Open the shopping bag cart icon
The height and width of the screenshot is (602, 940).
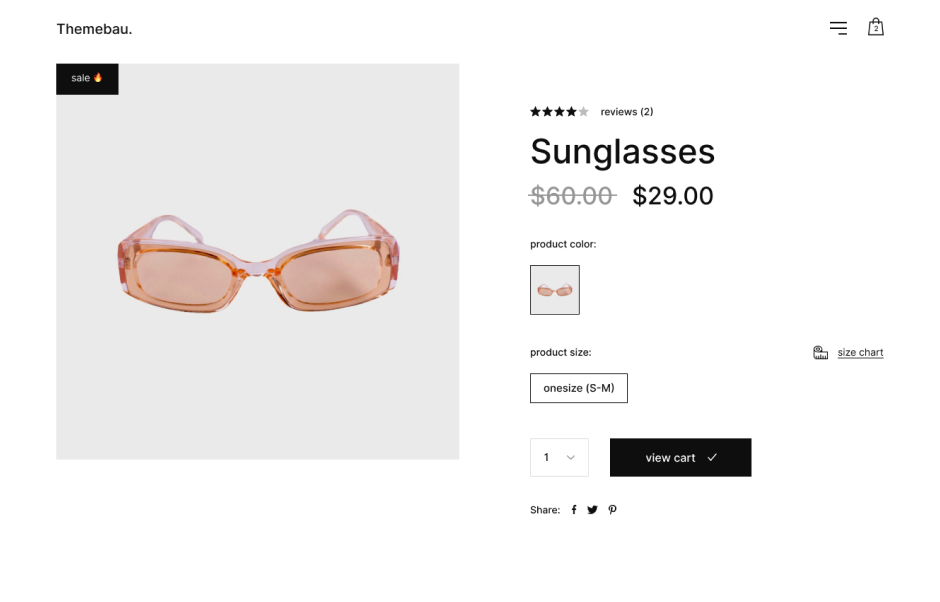coord(876,27)
